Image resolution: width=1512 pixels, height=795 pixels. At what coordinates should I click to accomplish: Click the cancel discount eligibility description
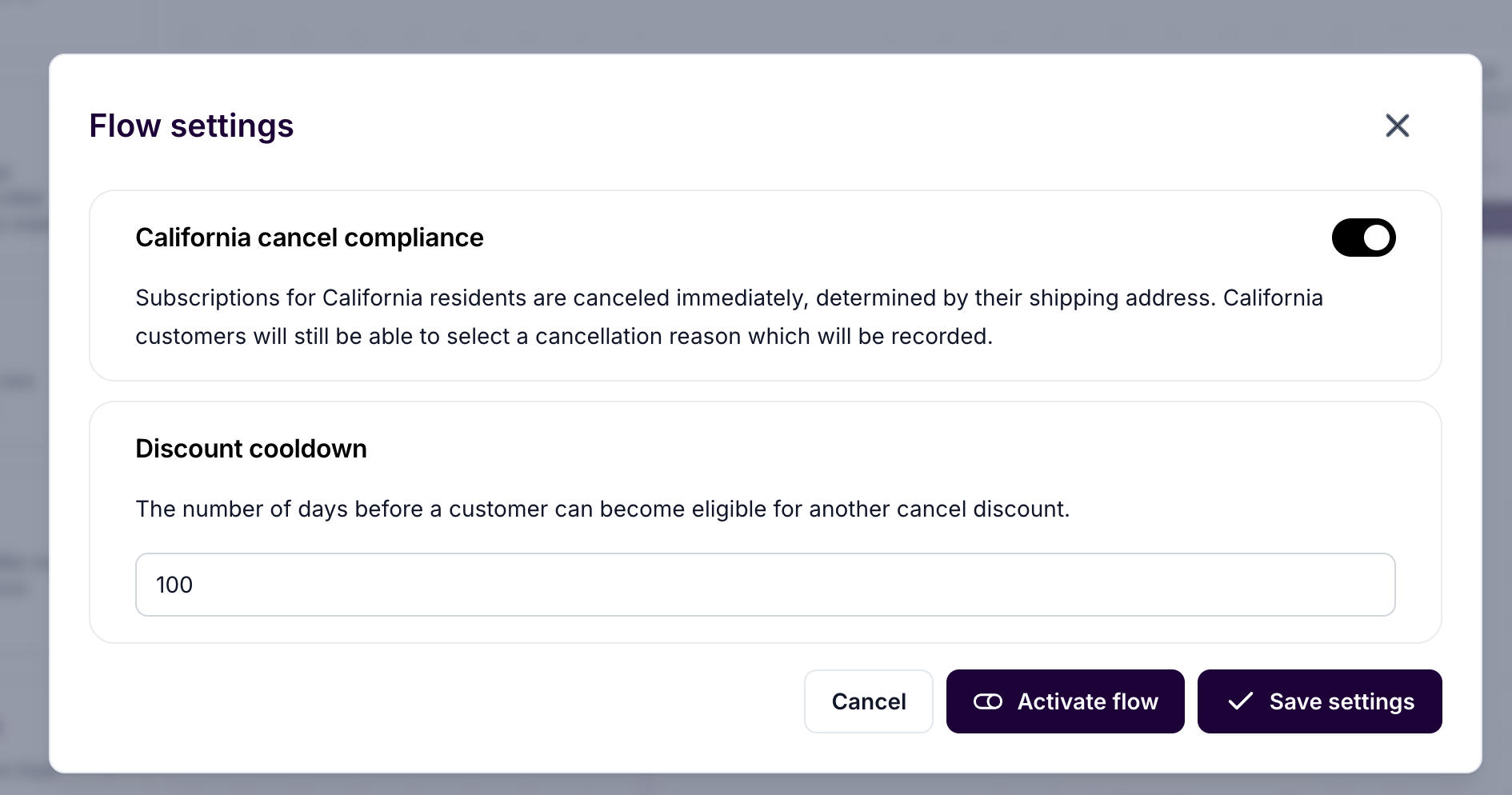[x=602, y=509]
